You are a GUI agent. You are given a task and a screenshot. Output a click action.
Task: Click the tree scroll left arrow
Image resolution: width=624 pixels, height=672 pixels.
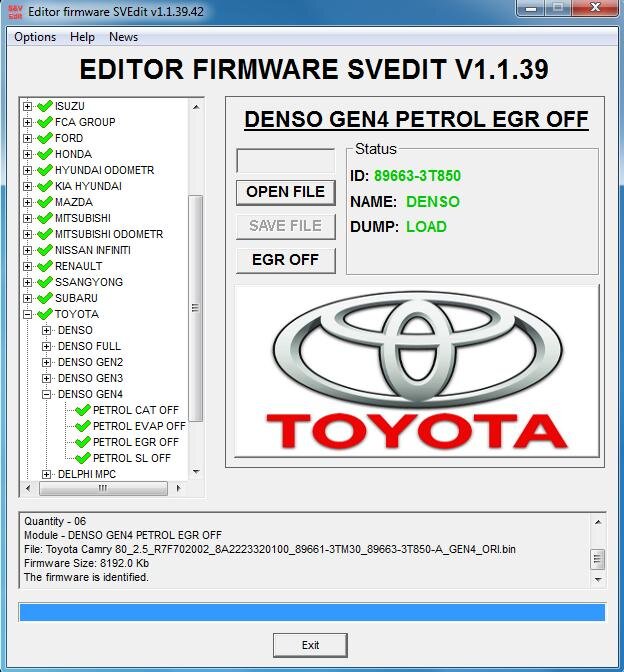point(28,488)
